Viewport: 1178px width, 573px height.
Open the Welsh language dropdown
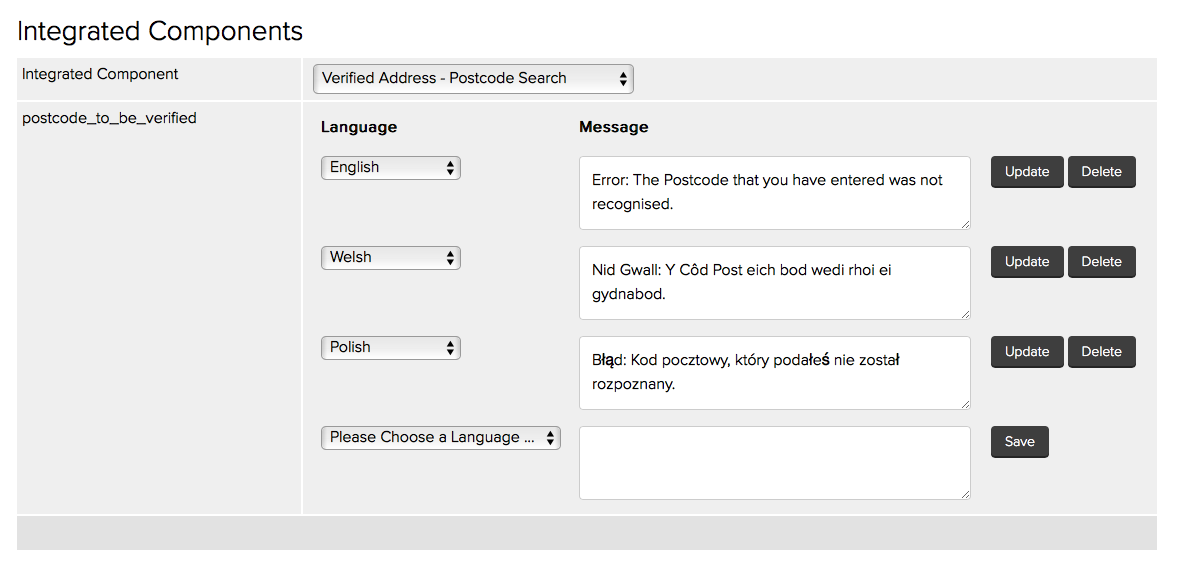(390, 257)
